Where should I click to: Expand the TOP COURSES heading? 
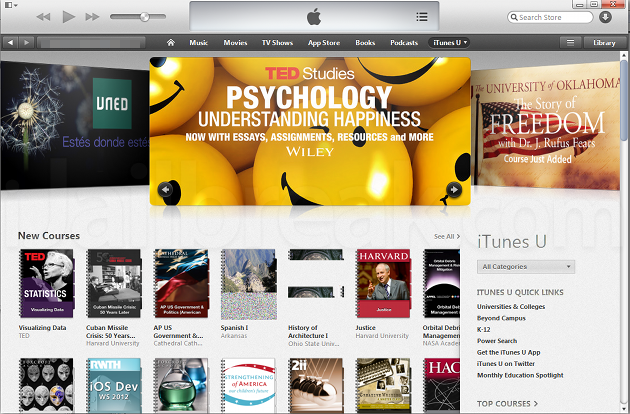coord(507,404)
